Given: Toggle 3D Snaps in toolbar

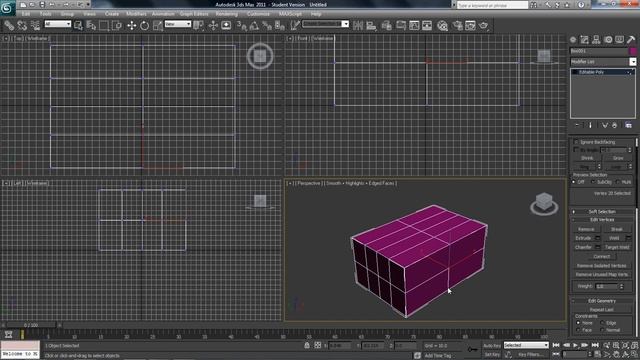Looking at the screenshot, I should (x=242, y=26).
